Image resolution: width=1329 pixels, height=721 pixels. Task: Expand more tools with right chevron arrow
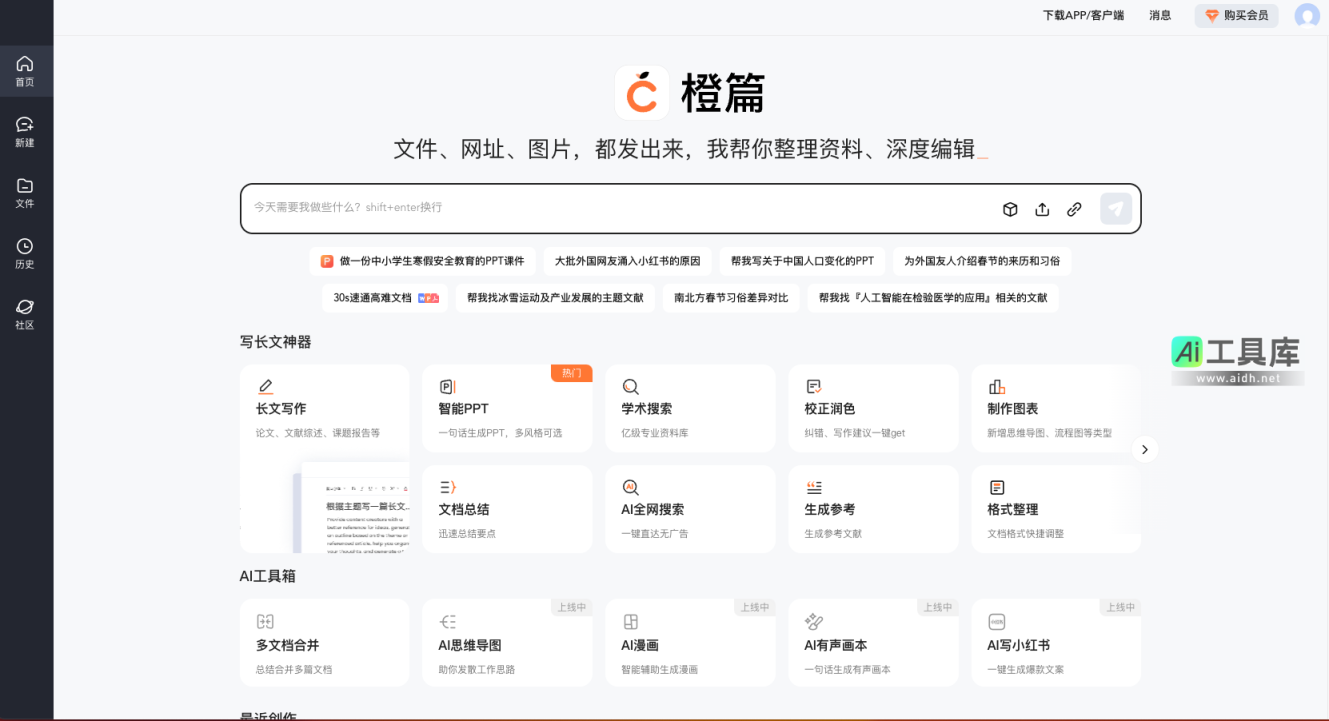pos(1144,449)
